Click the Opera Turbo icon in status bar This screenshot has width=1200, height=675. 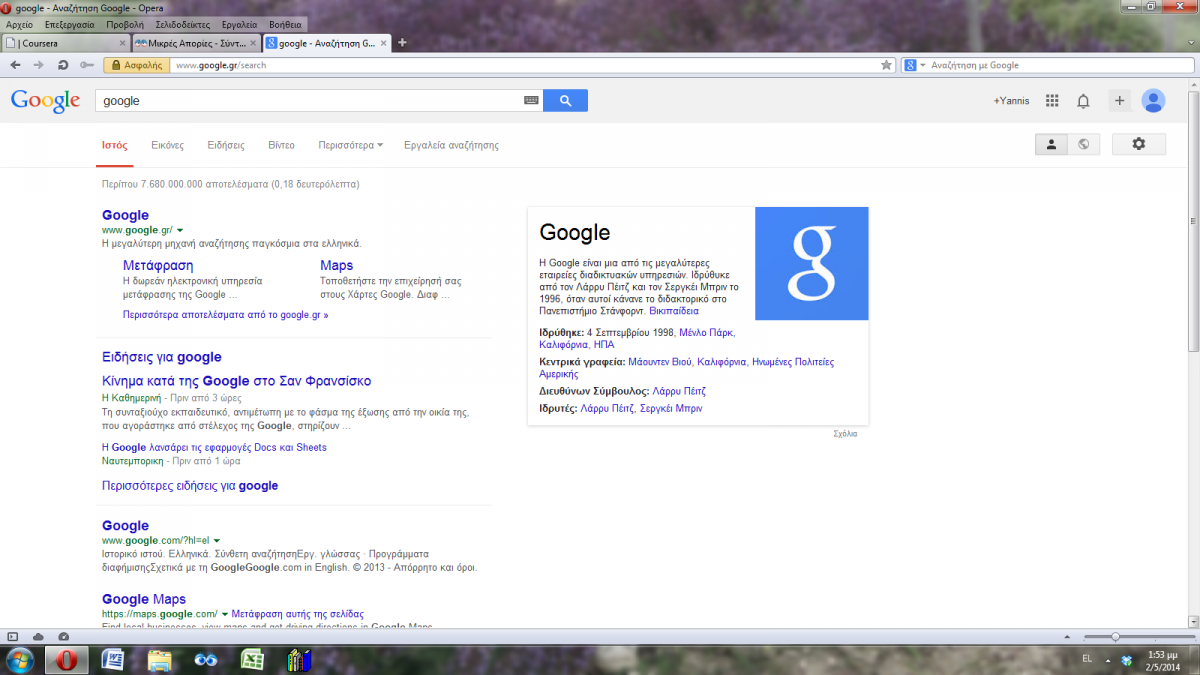[64, 637]
